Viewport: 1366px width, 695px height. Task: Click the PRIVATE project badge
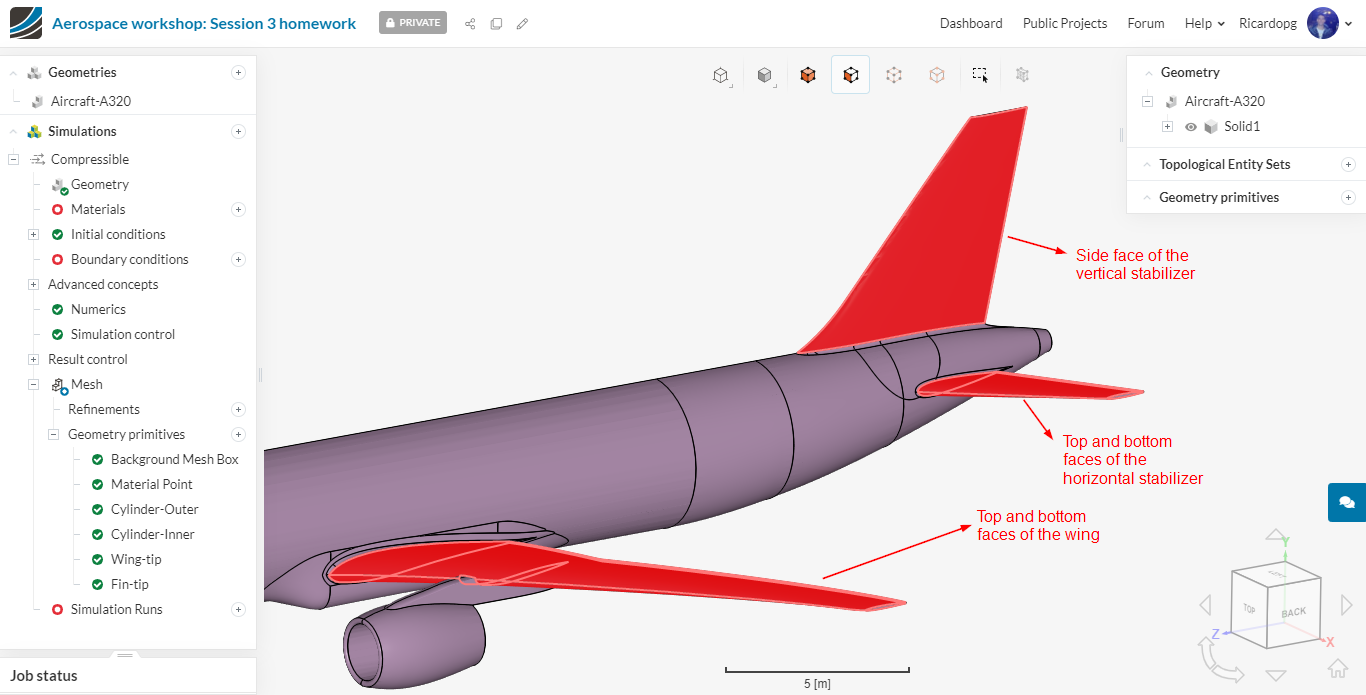413,23
